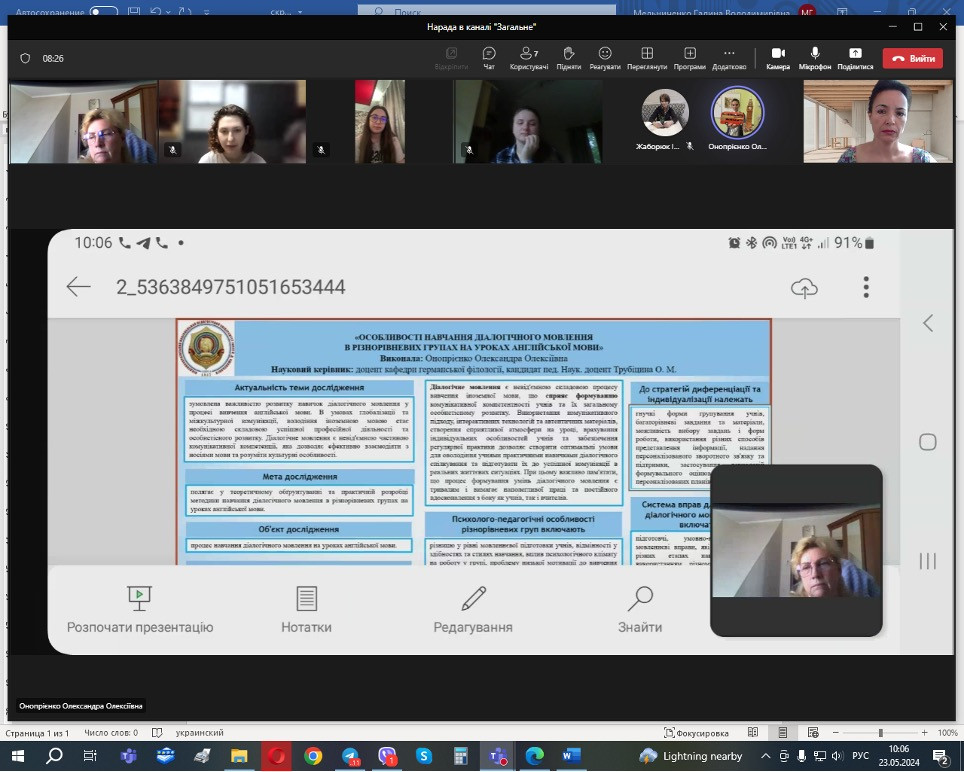The image size is (964, 772).
Task: Expand the More options menu
Action: [728, 57]
